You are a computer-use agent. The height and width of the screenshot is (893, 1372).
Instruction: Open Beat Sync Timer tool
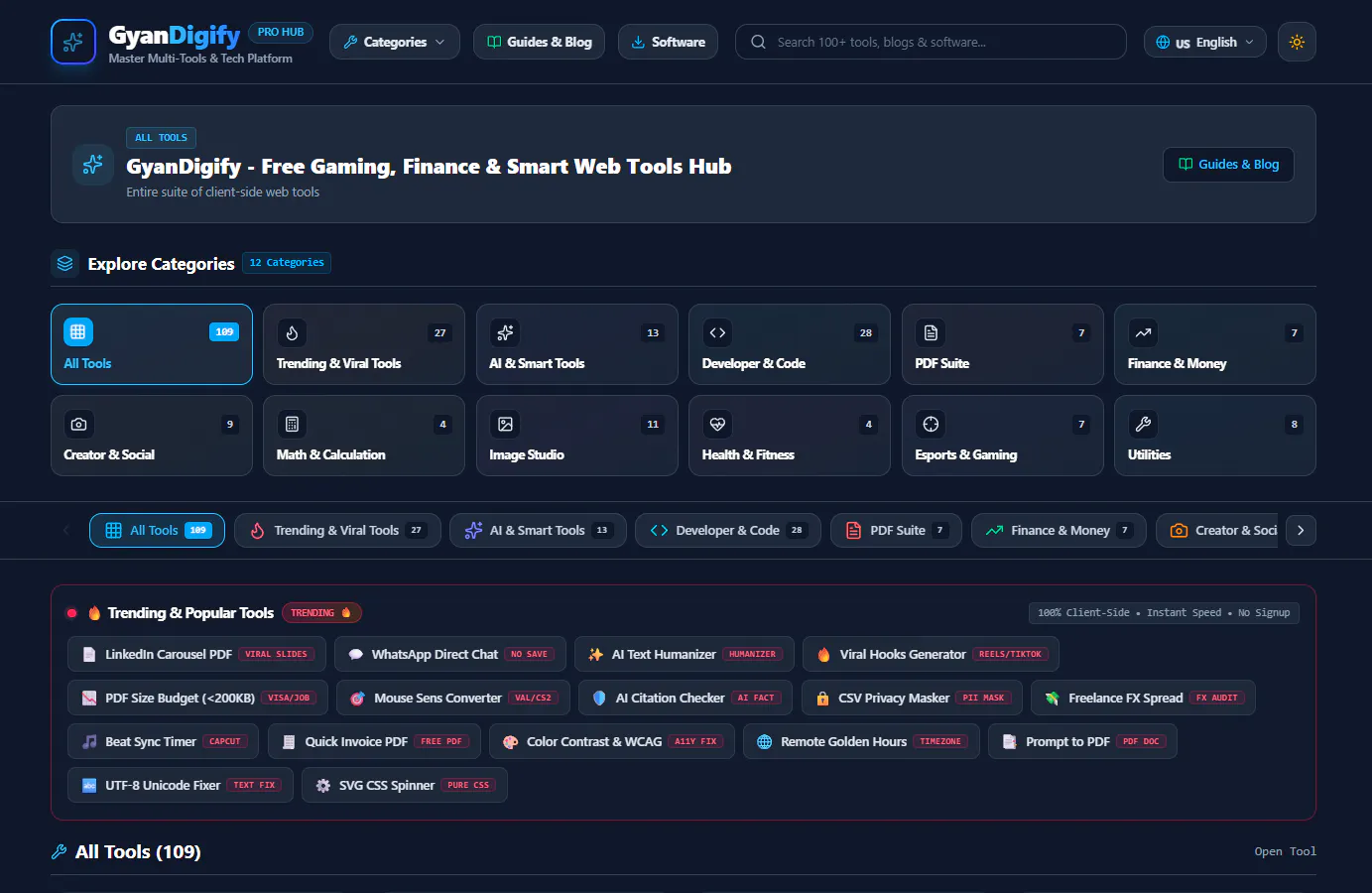pyautogui.click(x=164, y=742)
